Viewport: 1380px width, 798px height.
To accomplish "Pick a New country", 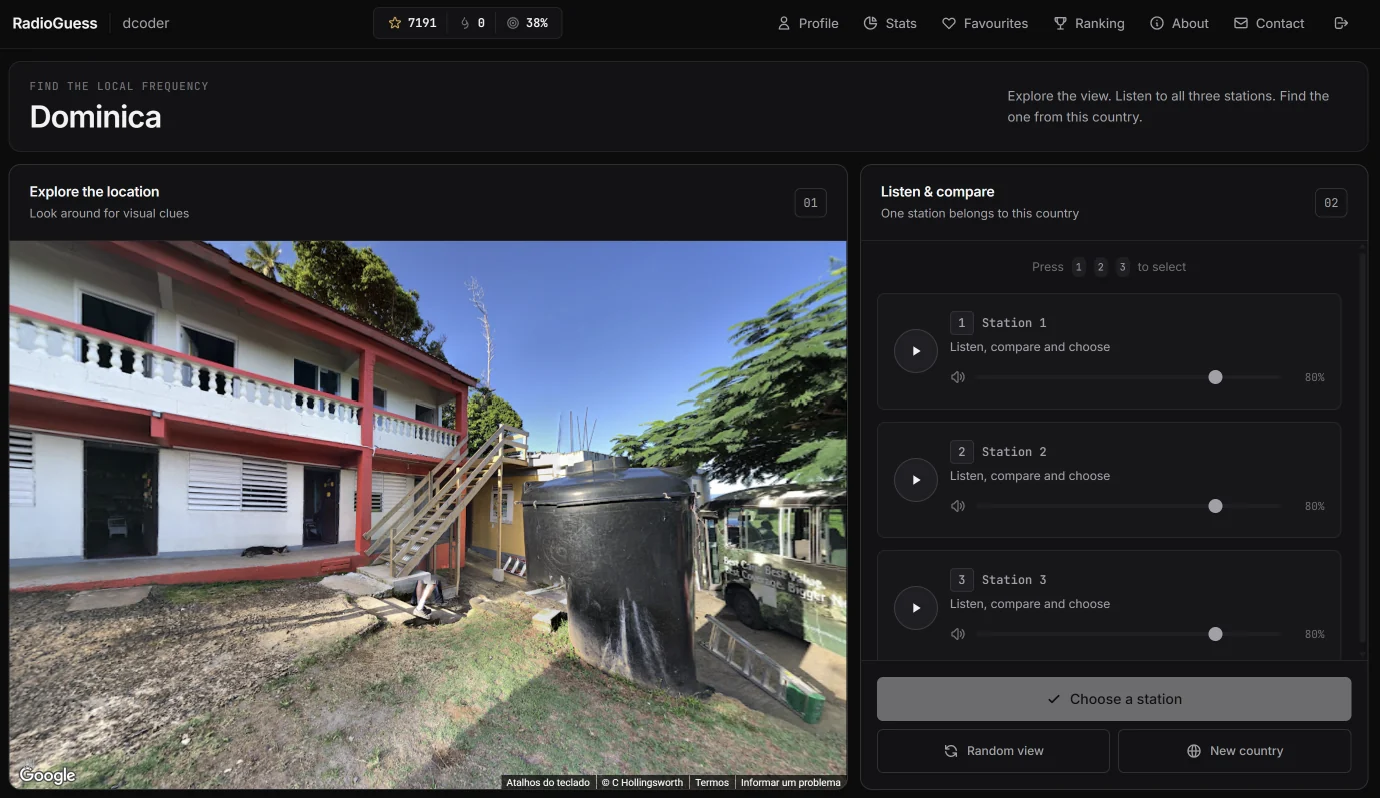I will click(1234, 751).
